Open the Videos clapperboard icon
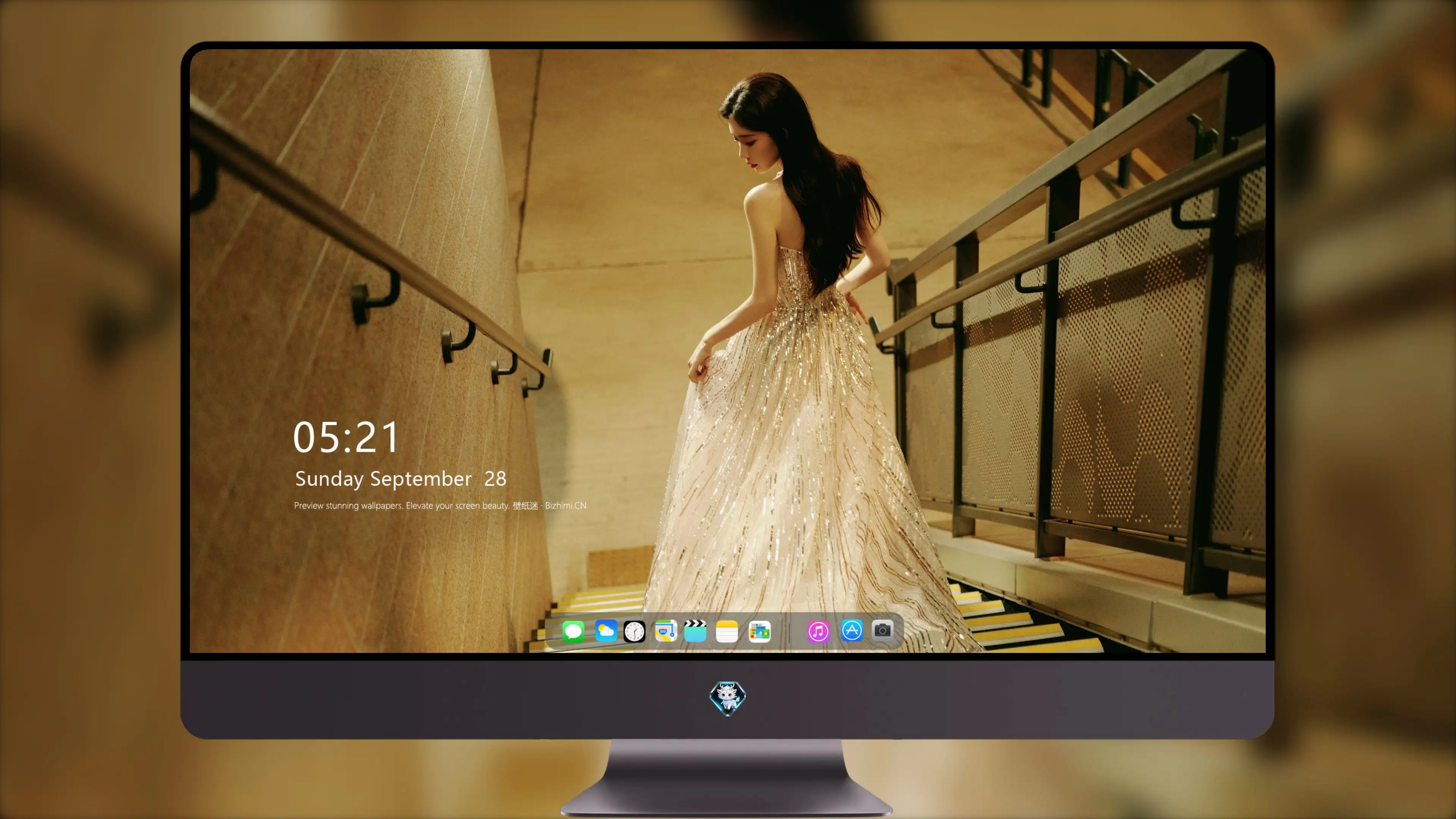 click(x=695, y=631)
